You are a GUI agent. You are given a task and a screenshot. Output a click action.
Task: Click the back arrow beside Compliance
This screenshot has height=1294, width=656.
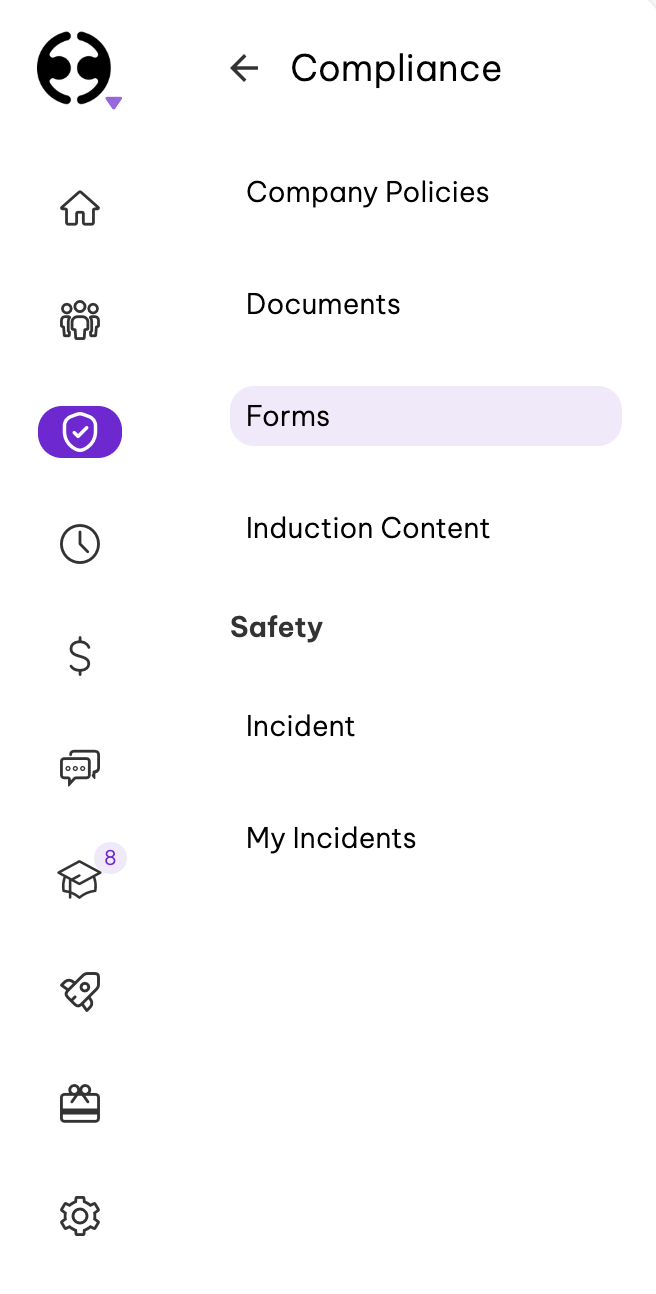244,68
